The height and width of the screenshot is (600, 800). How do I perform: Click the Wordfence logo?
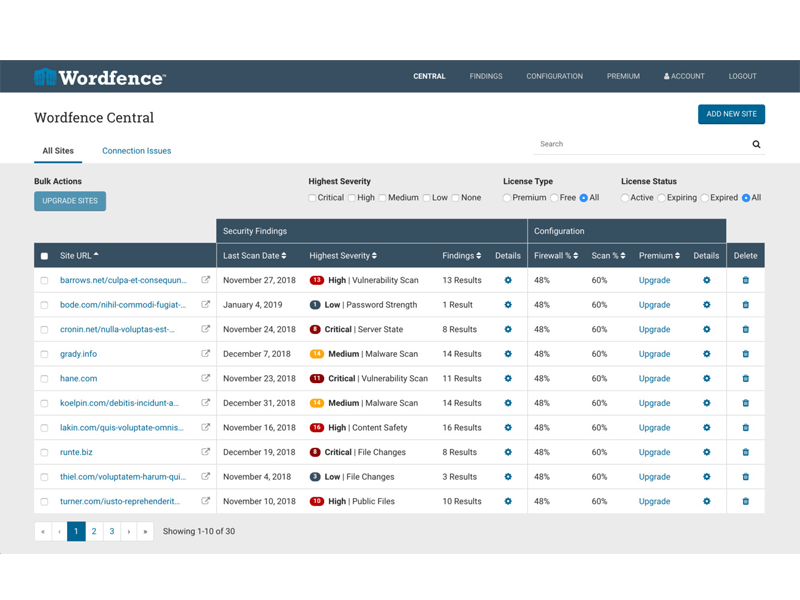(x=100, y=77)
